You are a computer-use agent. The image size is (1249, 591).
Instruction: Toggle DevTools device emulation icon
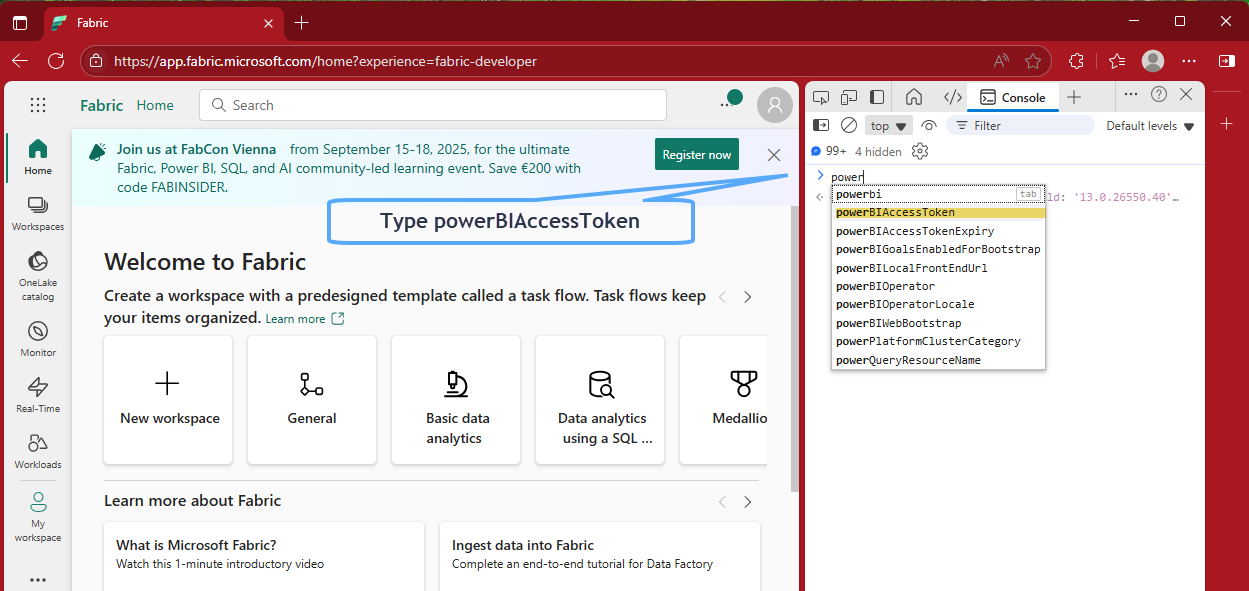click(849, 97)
